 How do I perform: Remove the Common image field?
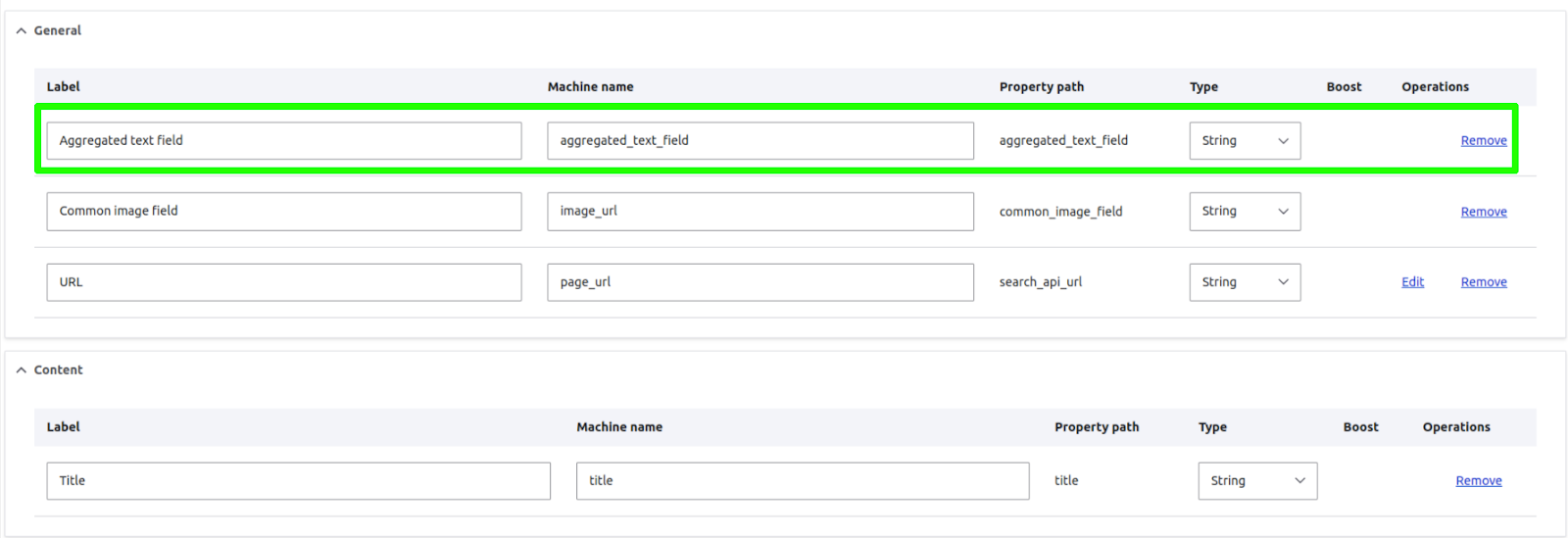click(x=1484, y=212)
